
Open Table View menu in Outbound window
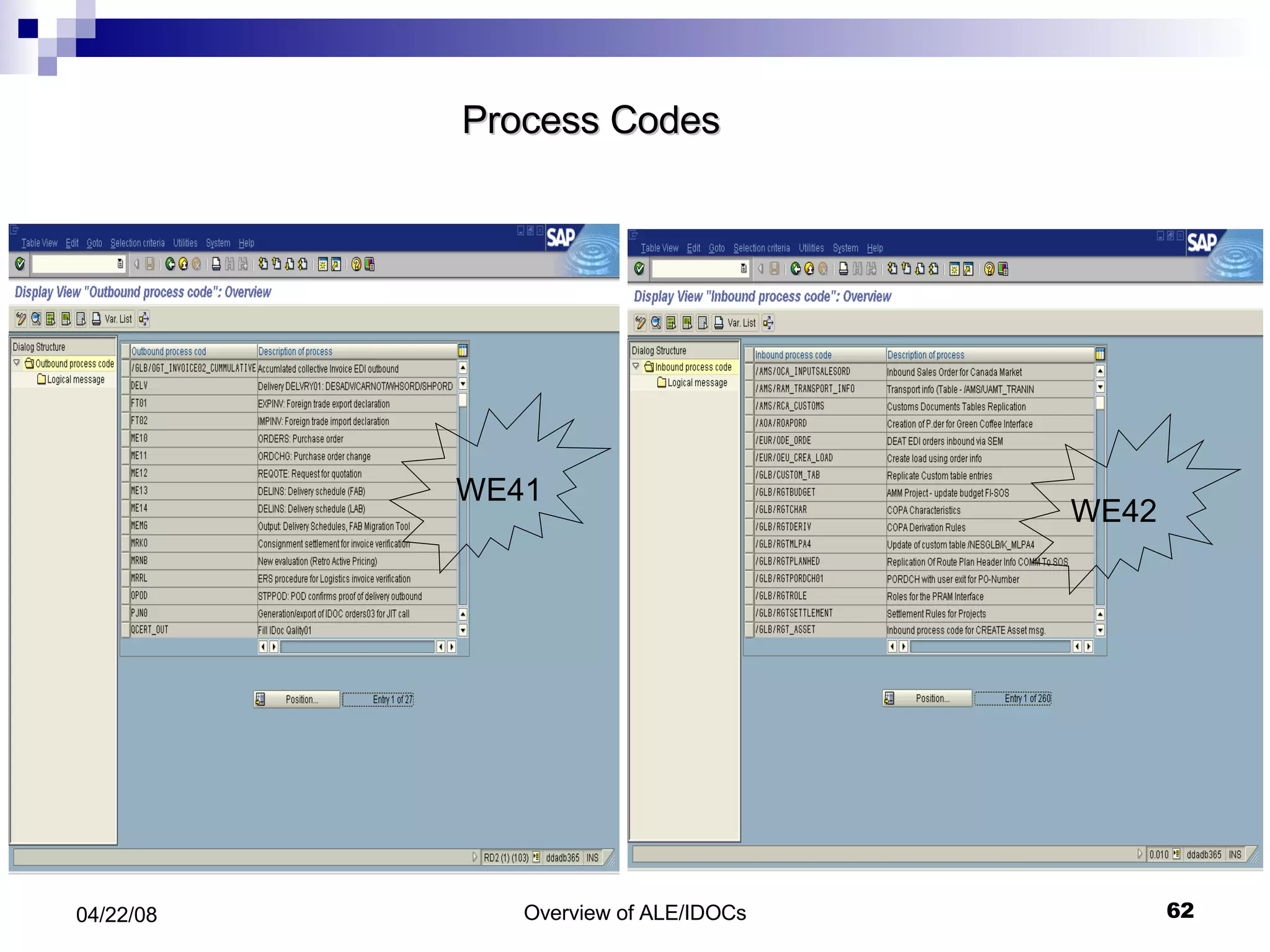[x=40, y=243]
